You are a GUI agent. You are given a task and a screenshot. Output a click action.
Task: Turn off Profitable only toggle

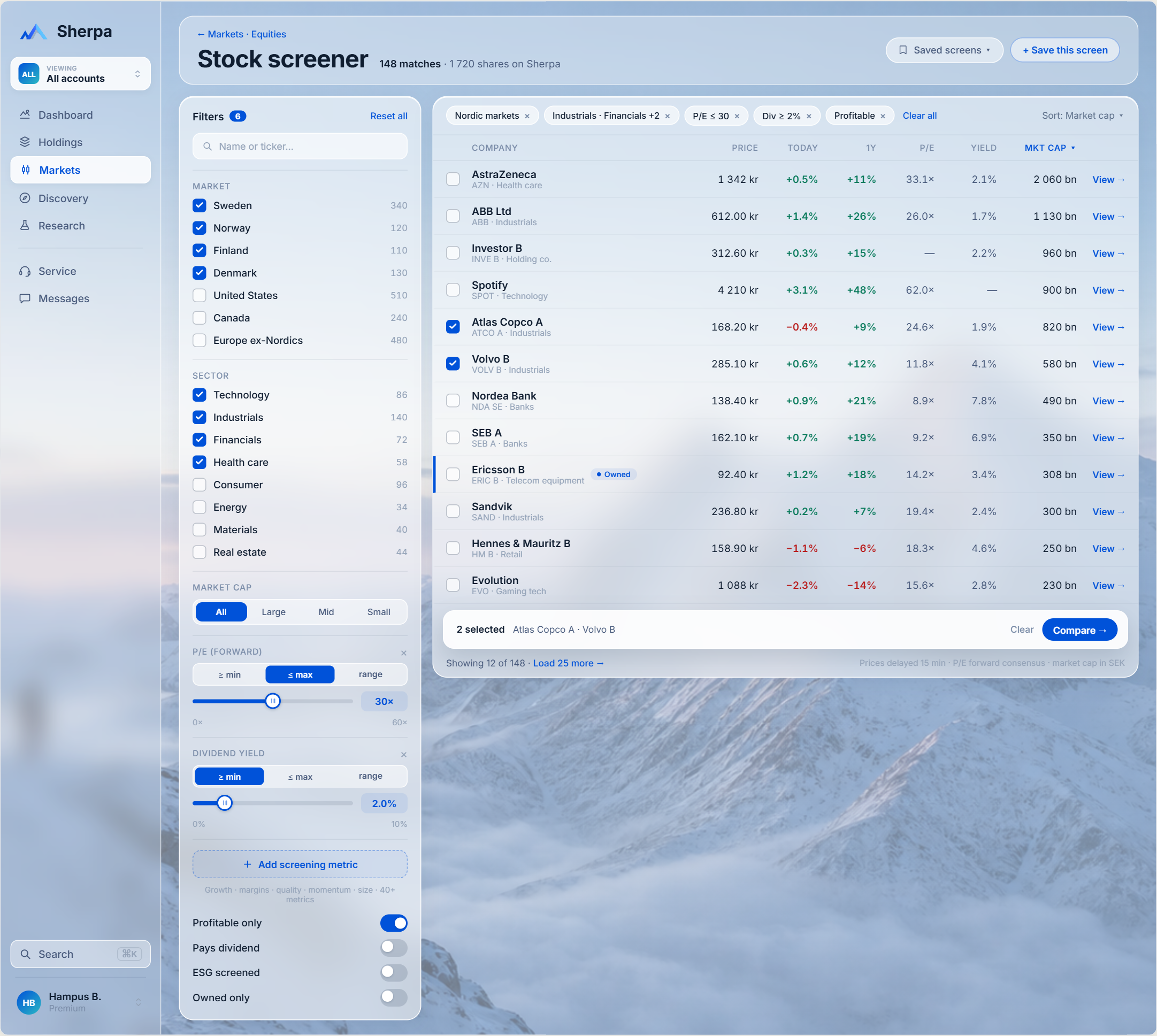pos(394,923)
